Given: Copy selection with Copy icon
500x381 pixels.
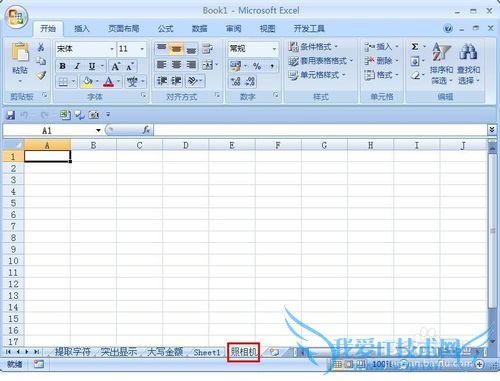Looking at the screenshot, I should (41, 61).
